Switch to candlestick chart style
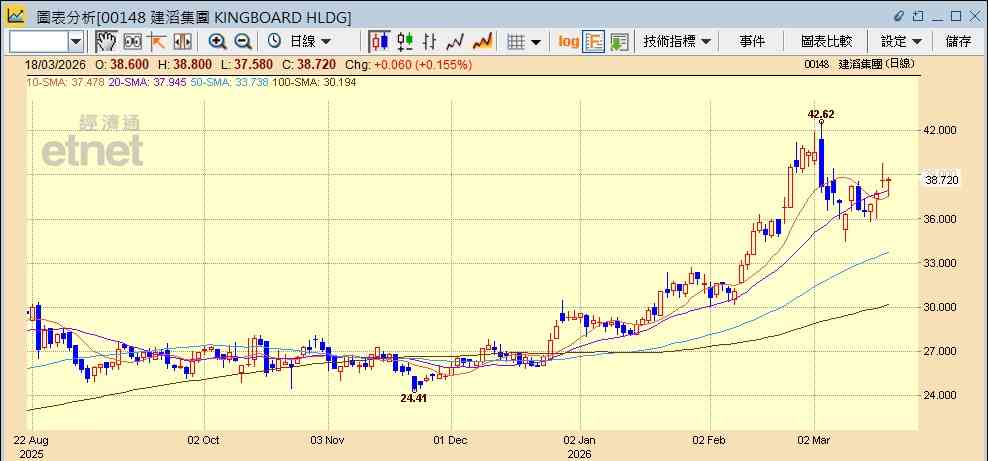The height and width of the screenshot is (461, 989). point(379,42)
